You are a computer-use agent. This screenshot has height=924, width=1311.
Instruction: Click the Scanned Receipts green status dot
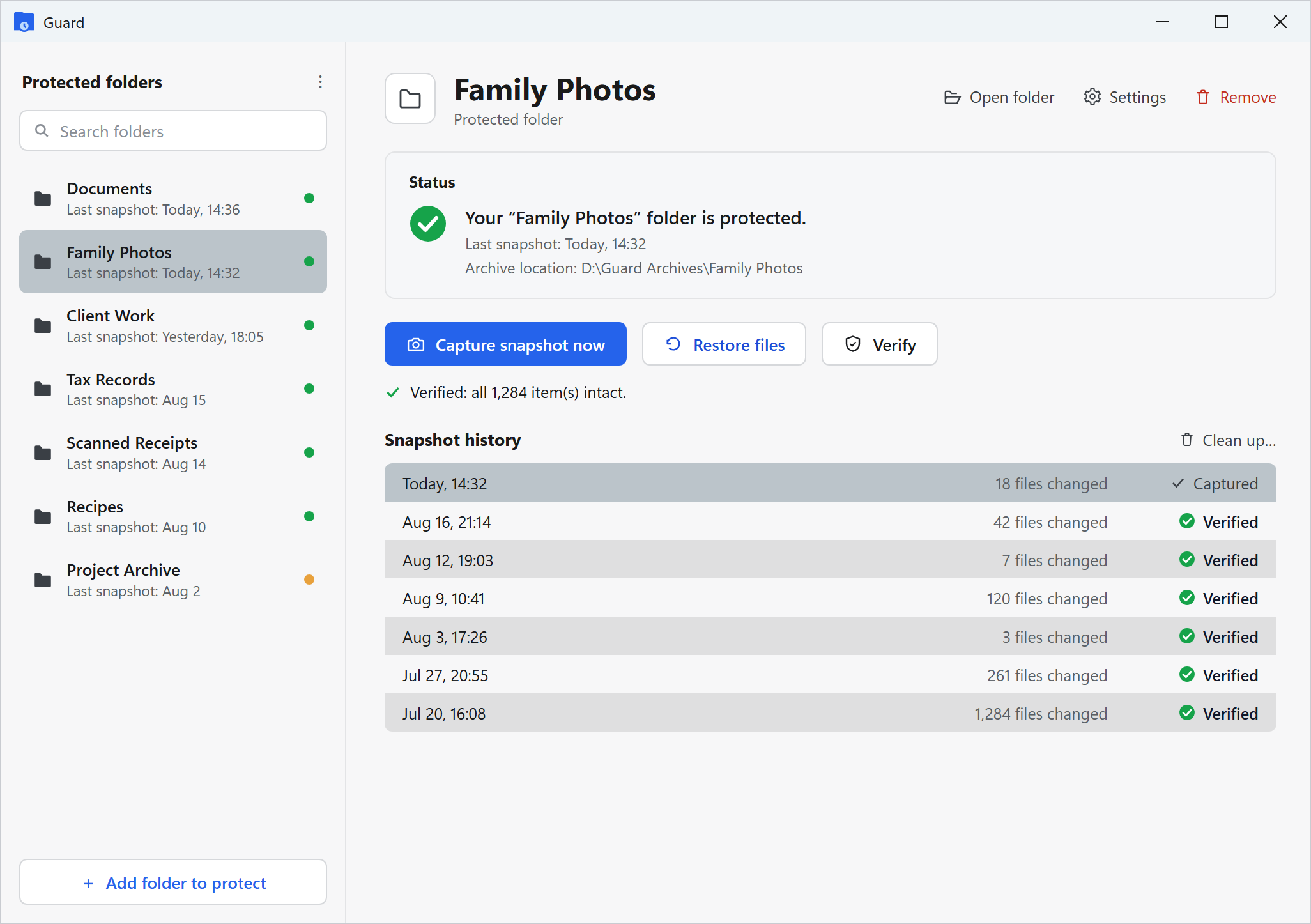(x=309, y=452)
